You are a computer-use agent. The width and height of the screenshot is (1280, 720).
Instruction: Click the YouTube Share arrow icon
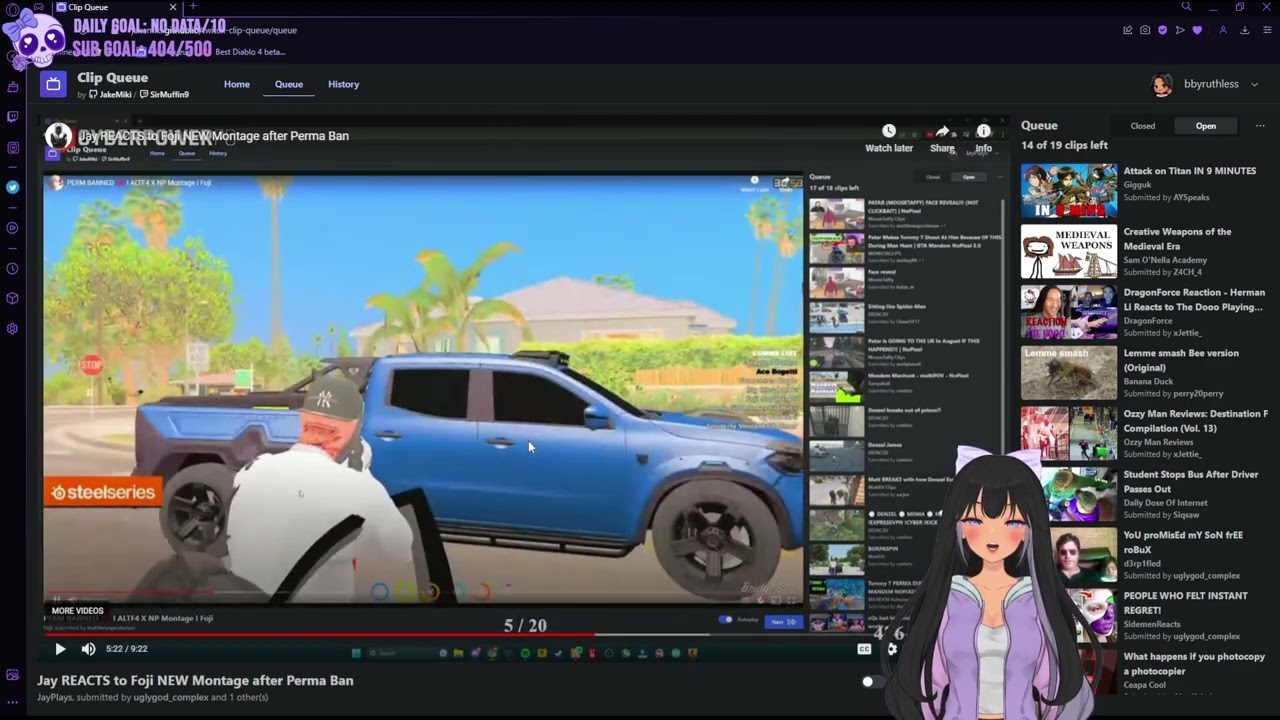click(x=942, y=131)
